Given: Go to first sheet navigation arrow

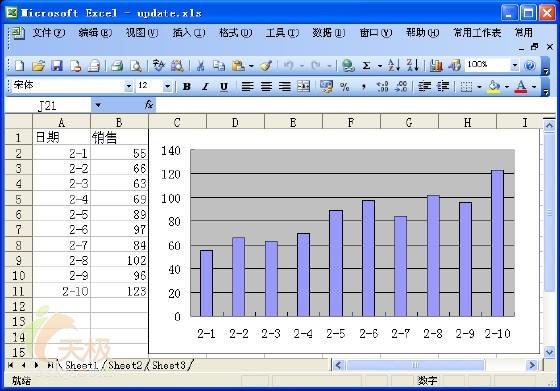Looking at the screenshot, I should click(11, 365).
